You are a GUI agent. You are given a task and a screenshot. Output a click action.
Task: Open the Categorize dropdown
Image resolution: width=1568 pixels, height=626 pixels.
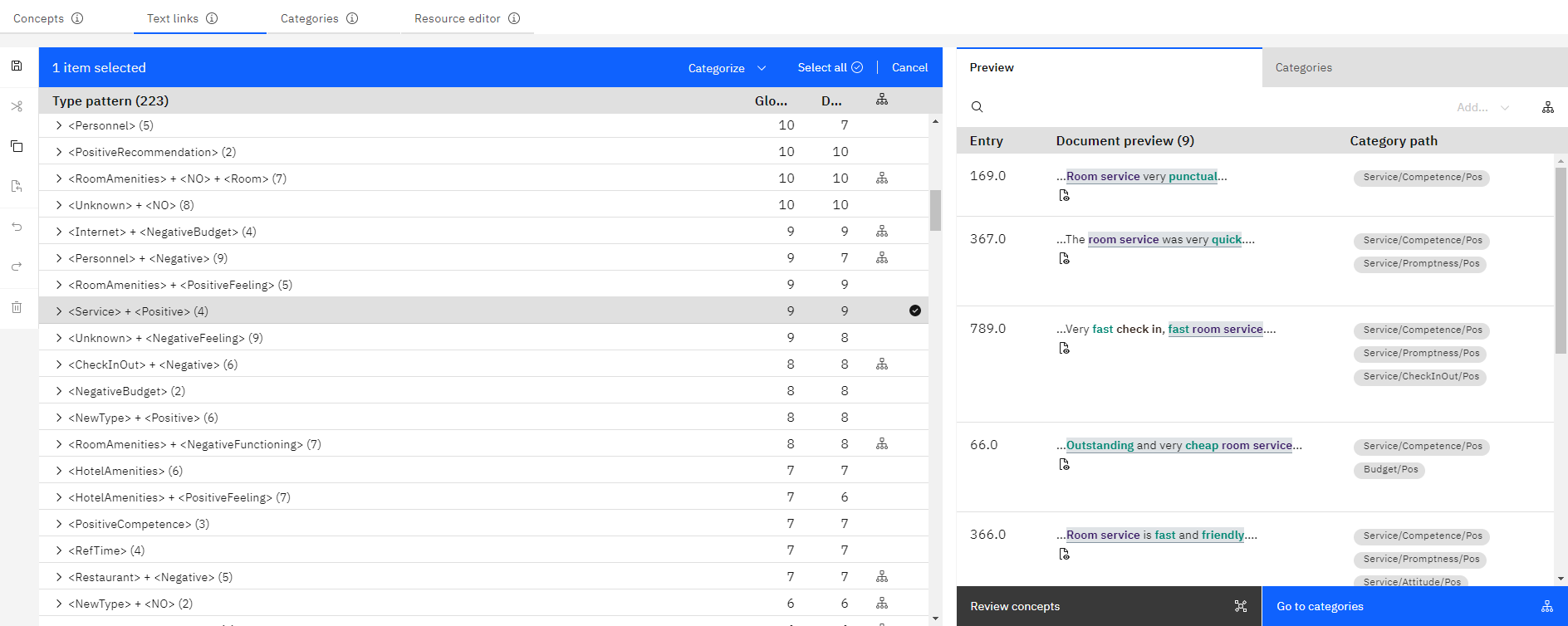727,68
